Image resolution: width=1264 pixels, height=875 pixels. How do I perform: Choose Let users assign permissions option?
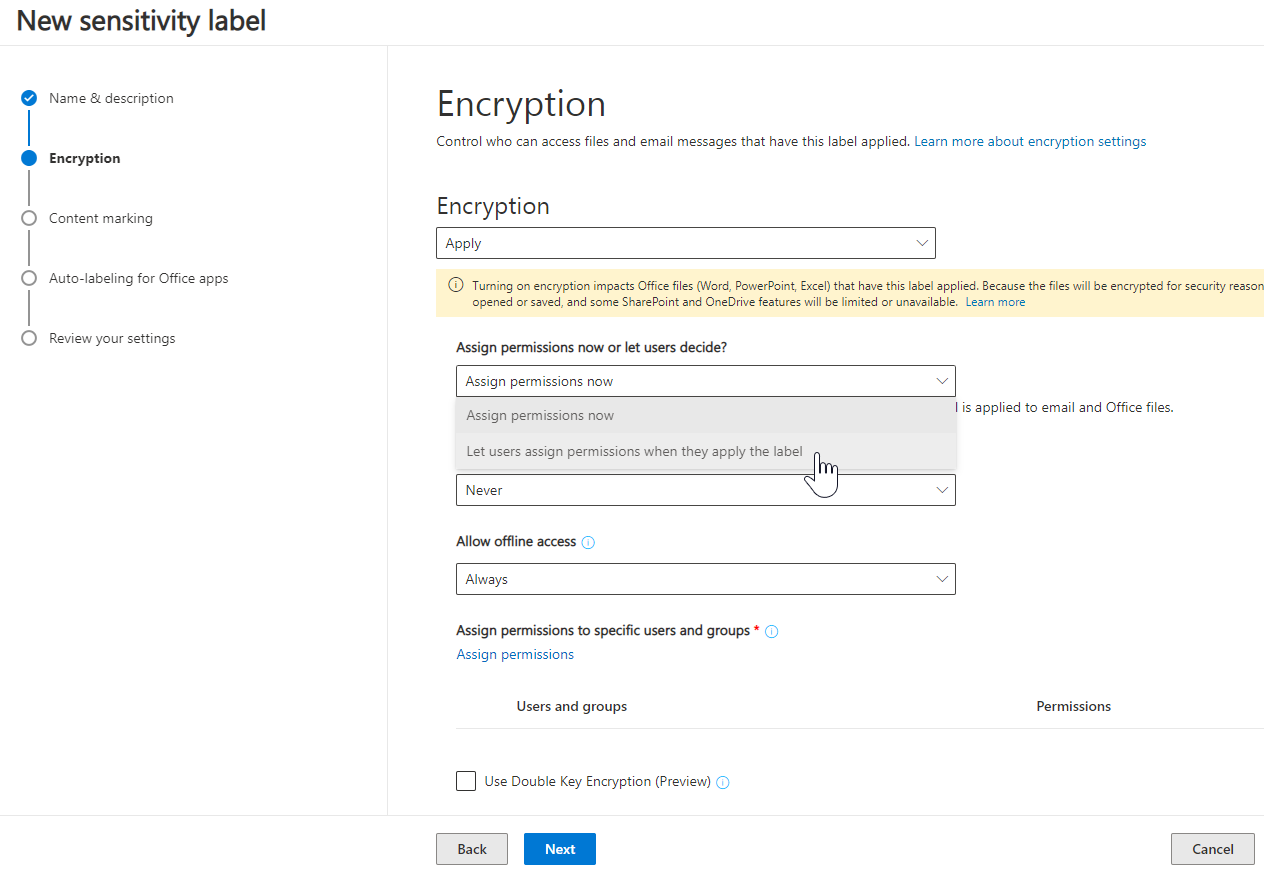coord(634,451)
